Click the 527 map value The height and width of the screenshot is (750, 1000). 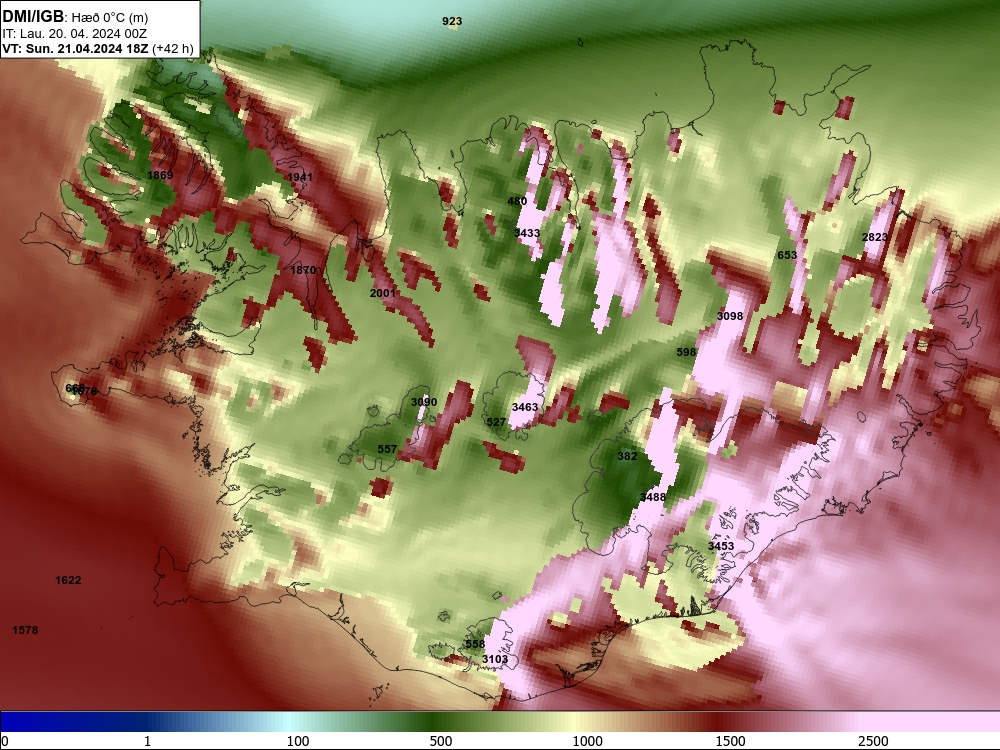coord(496,422)
